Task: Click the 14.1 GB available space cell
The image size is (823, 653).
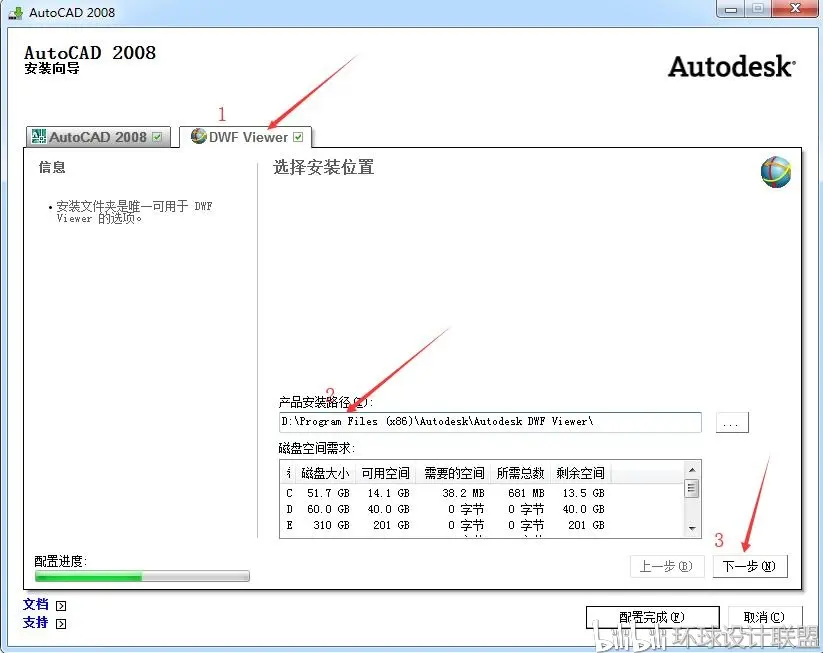Action: 388,493
